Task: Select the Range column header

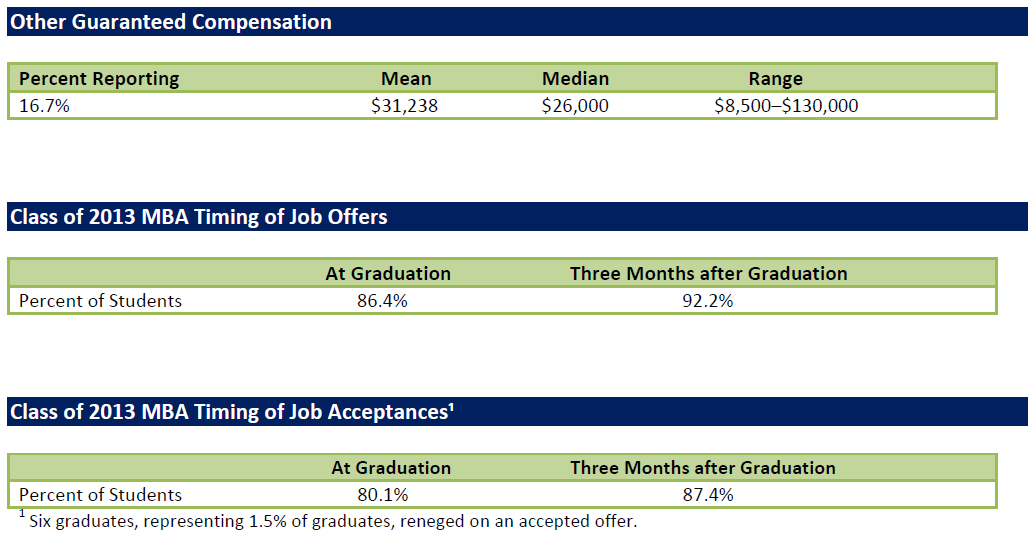Action: pos(775,79)
